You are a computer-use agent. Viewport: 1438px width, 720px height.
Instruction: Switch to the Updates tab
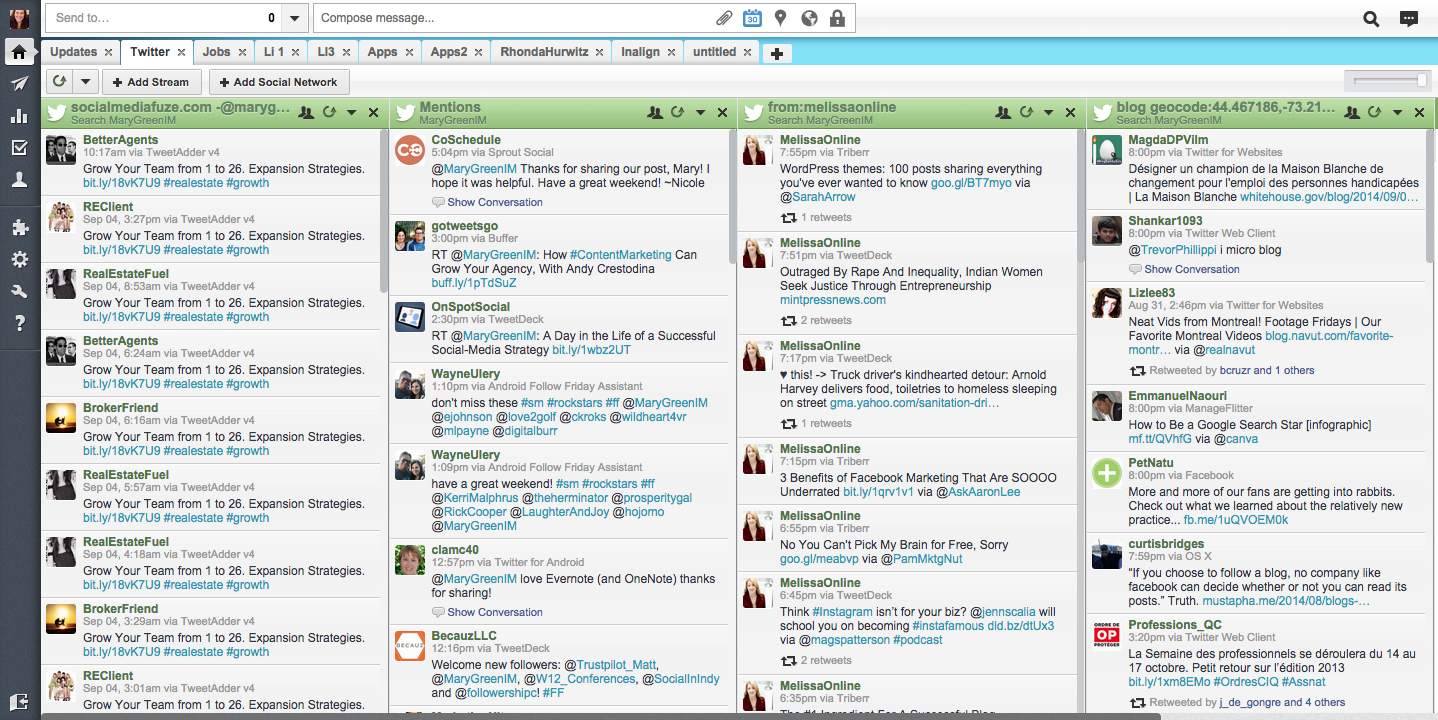point(73,51)
